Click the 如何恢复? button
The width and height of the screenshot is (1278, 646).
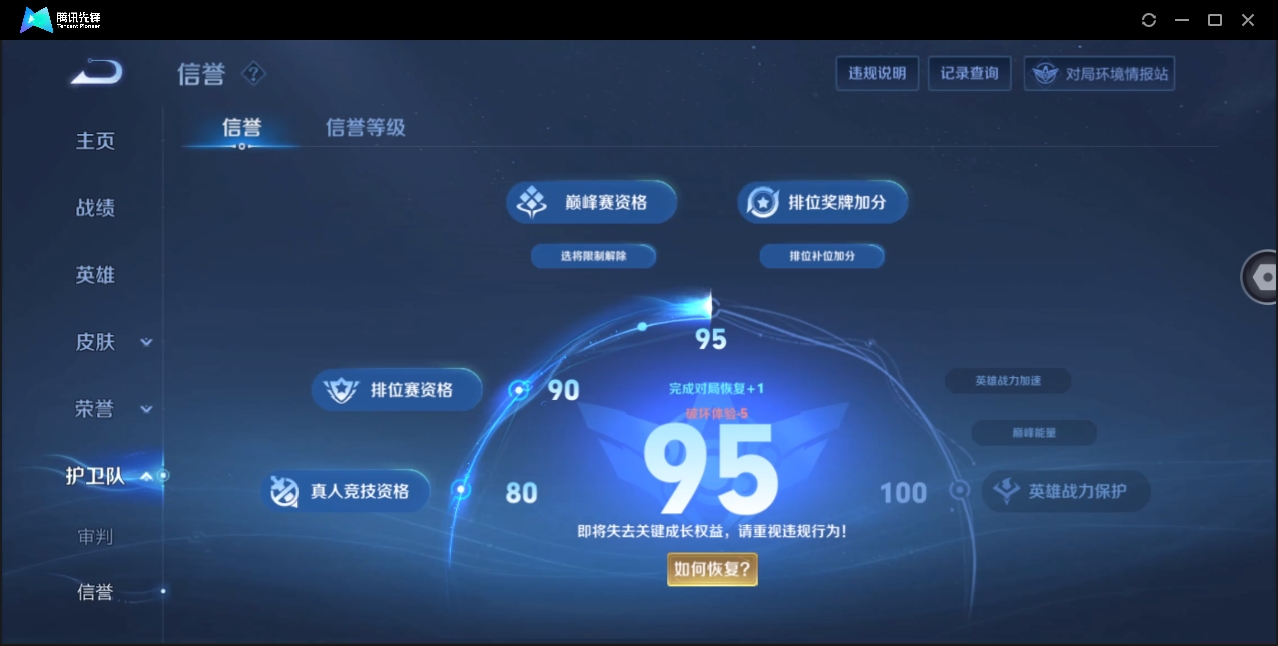point(712,570)
